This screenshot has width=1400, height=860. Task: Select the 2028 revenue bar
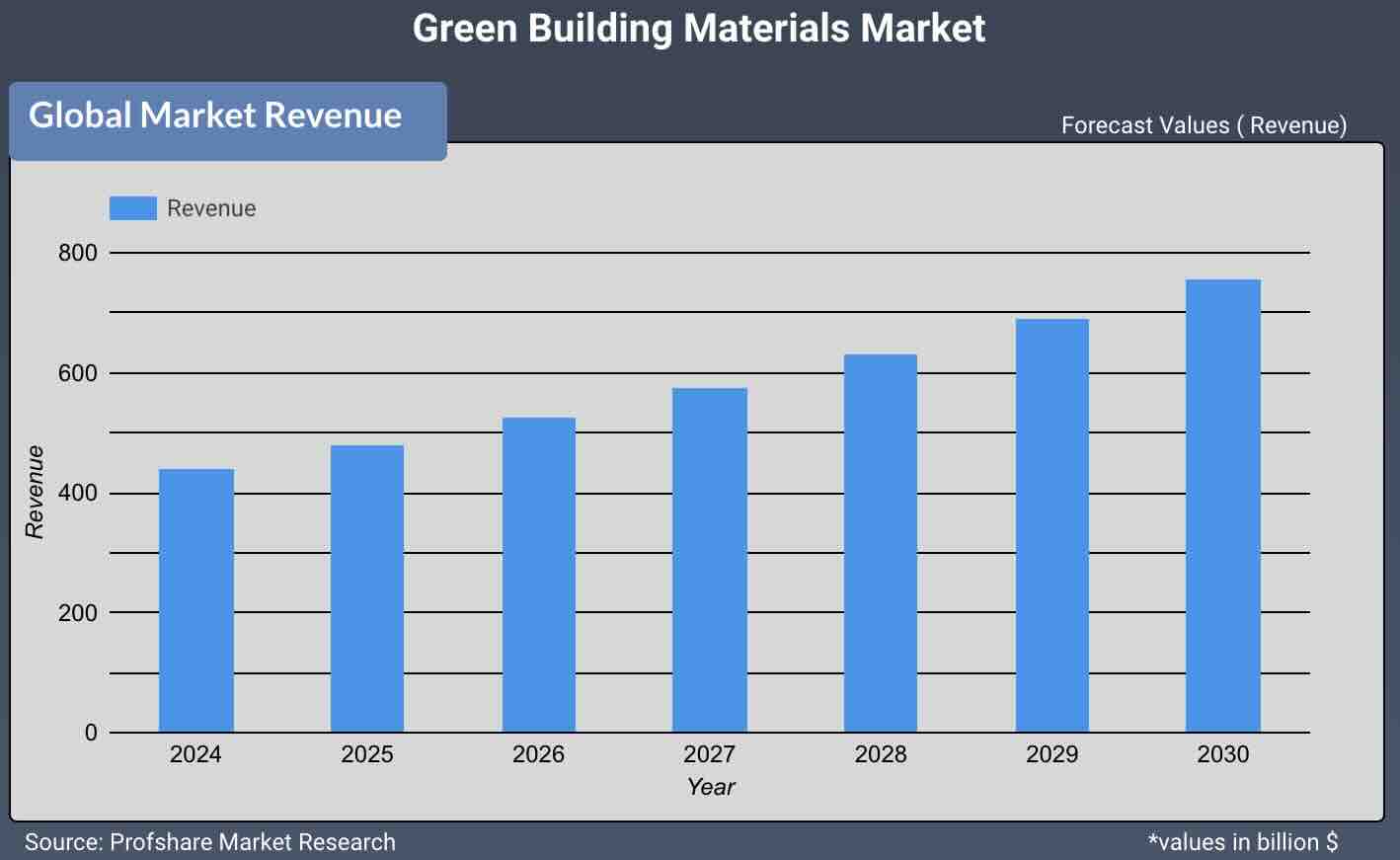pyautogui.click(x=881, y=543)
